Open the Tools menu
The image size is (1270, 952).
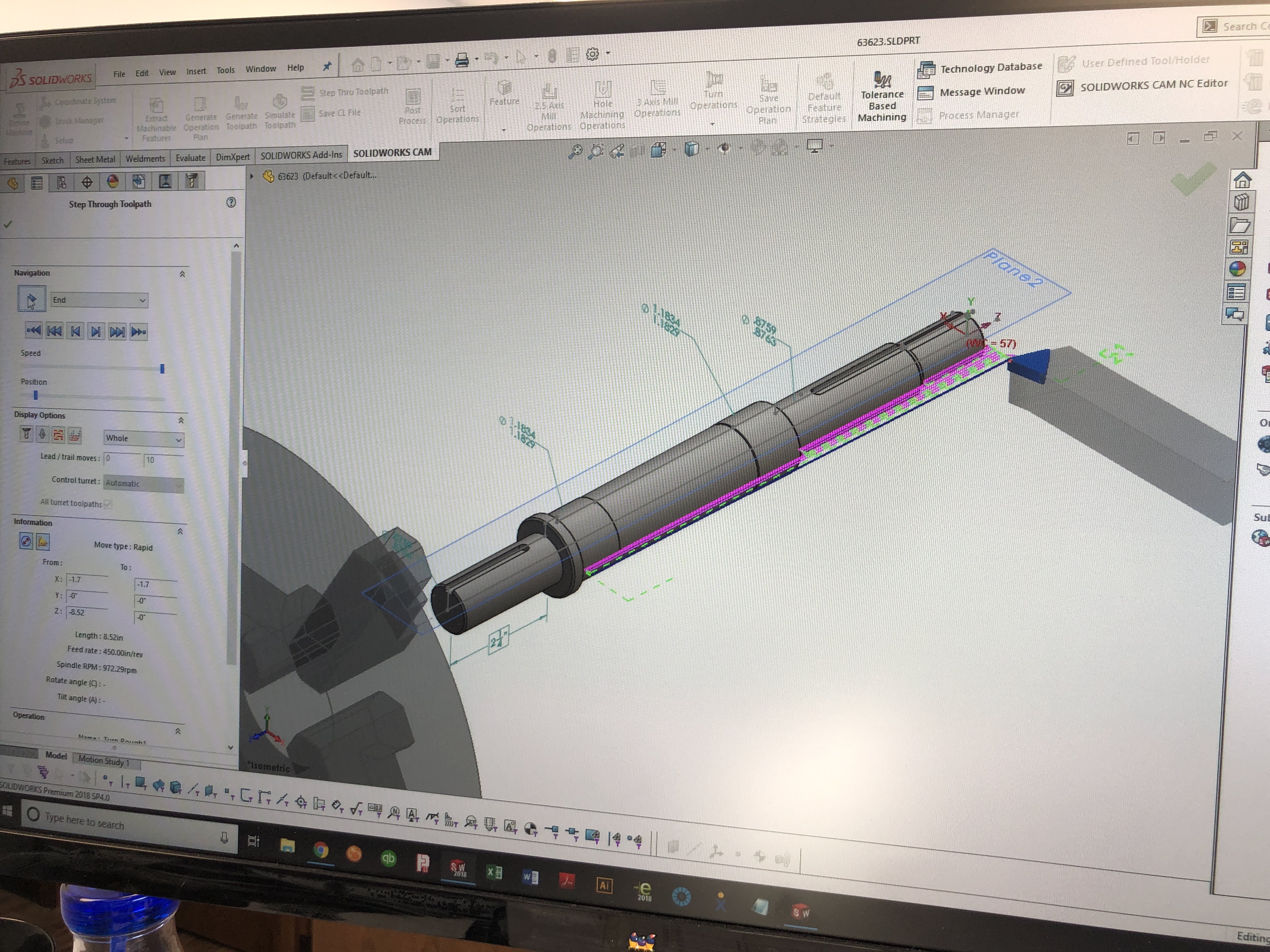226,70
